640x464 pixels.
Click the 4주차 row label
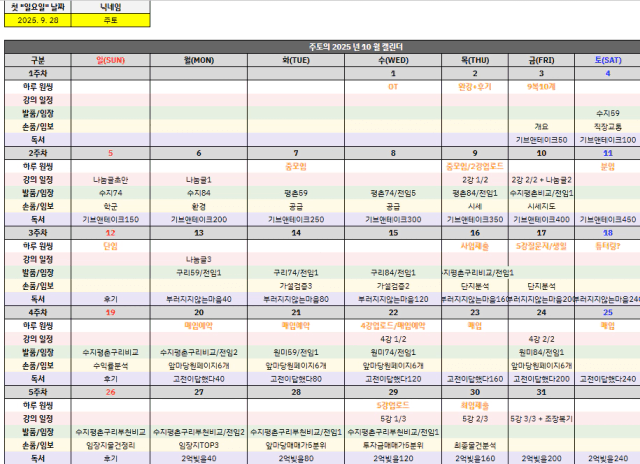click(38, 312)
